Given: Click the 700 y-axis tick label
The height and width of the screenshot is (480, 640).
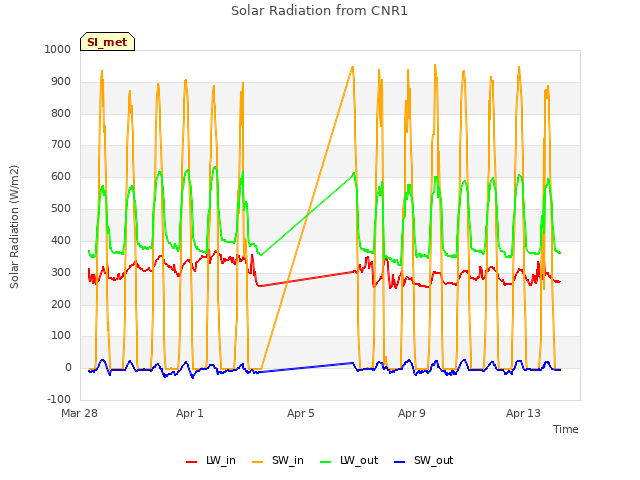Looking at the screenshot, I should tap(61, 144).
